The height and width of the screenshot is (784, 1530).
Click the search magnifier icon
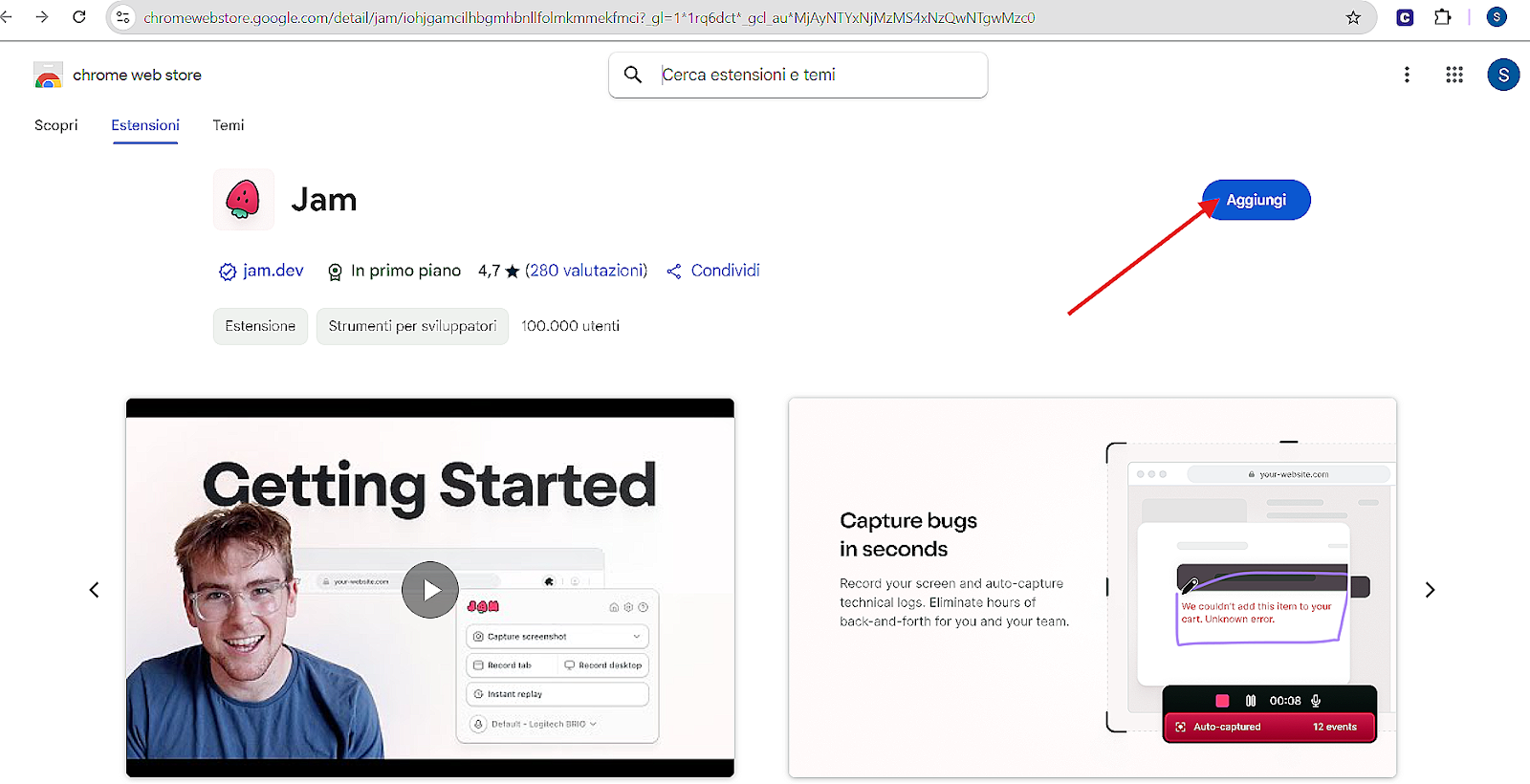pyautogui.click(x=633, y=75)
